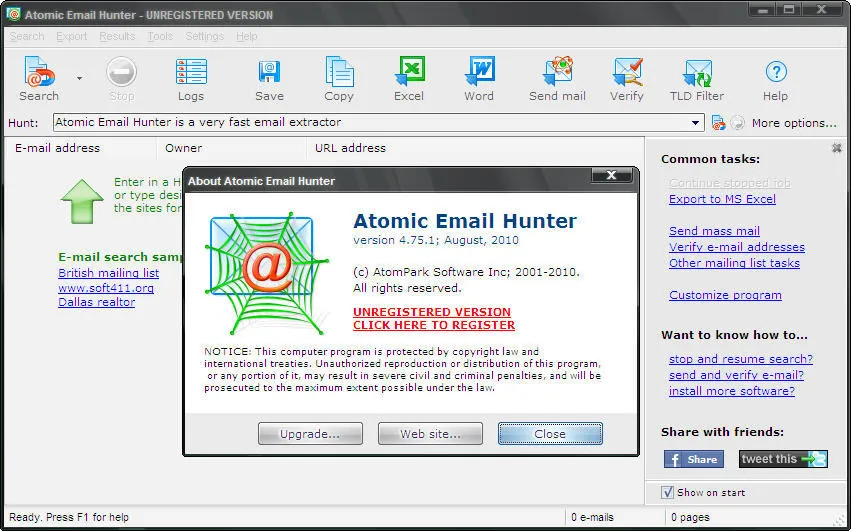Screen dimensions: 851x531
Task: Open the Export menu
Action: click(72, 36)
